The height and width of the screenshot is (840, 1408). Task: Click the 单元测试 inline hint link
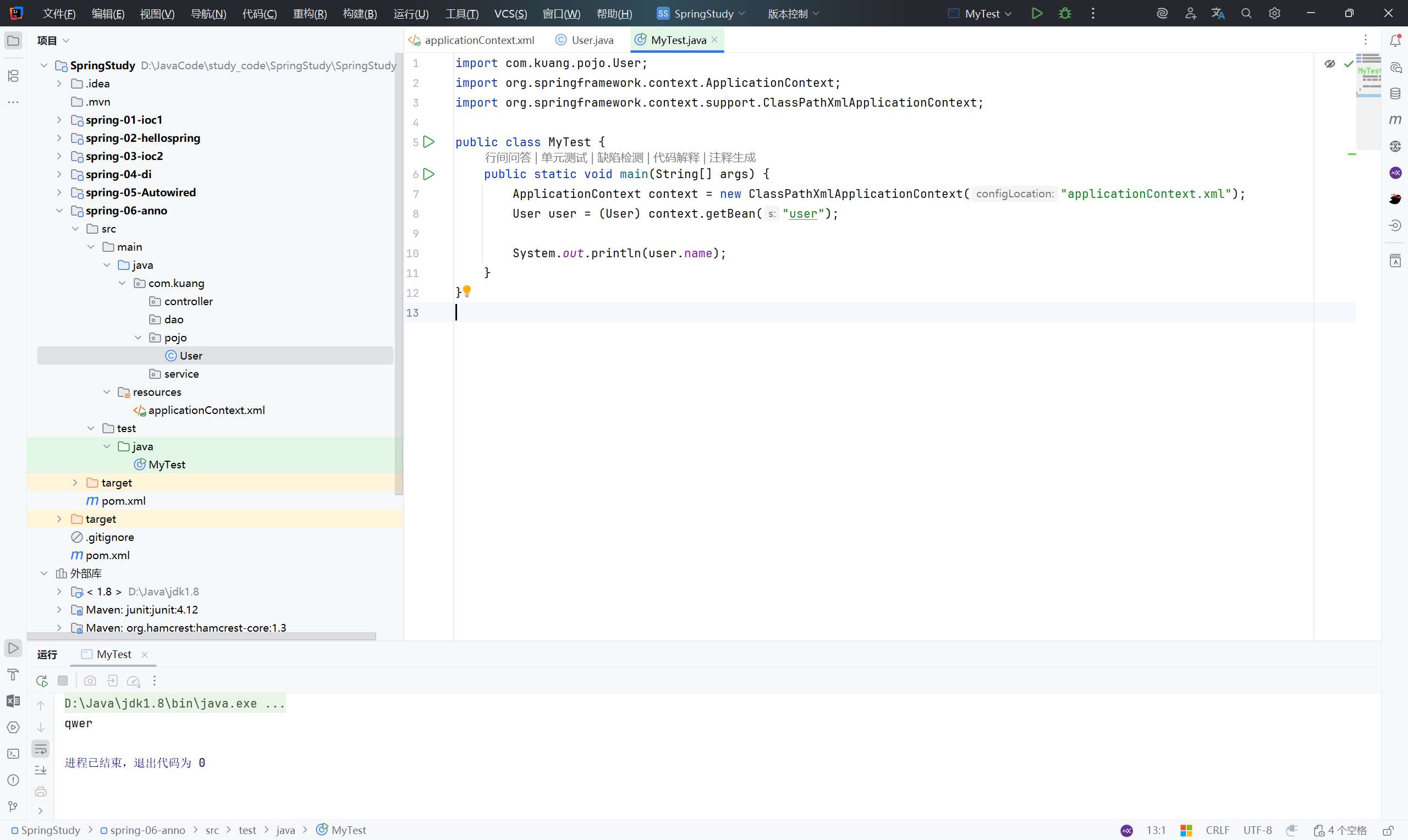563,158
